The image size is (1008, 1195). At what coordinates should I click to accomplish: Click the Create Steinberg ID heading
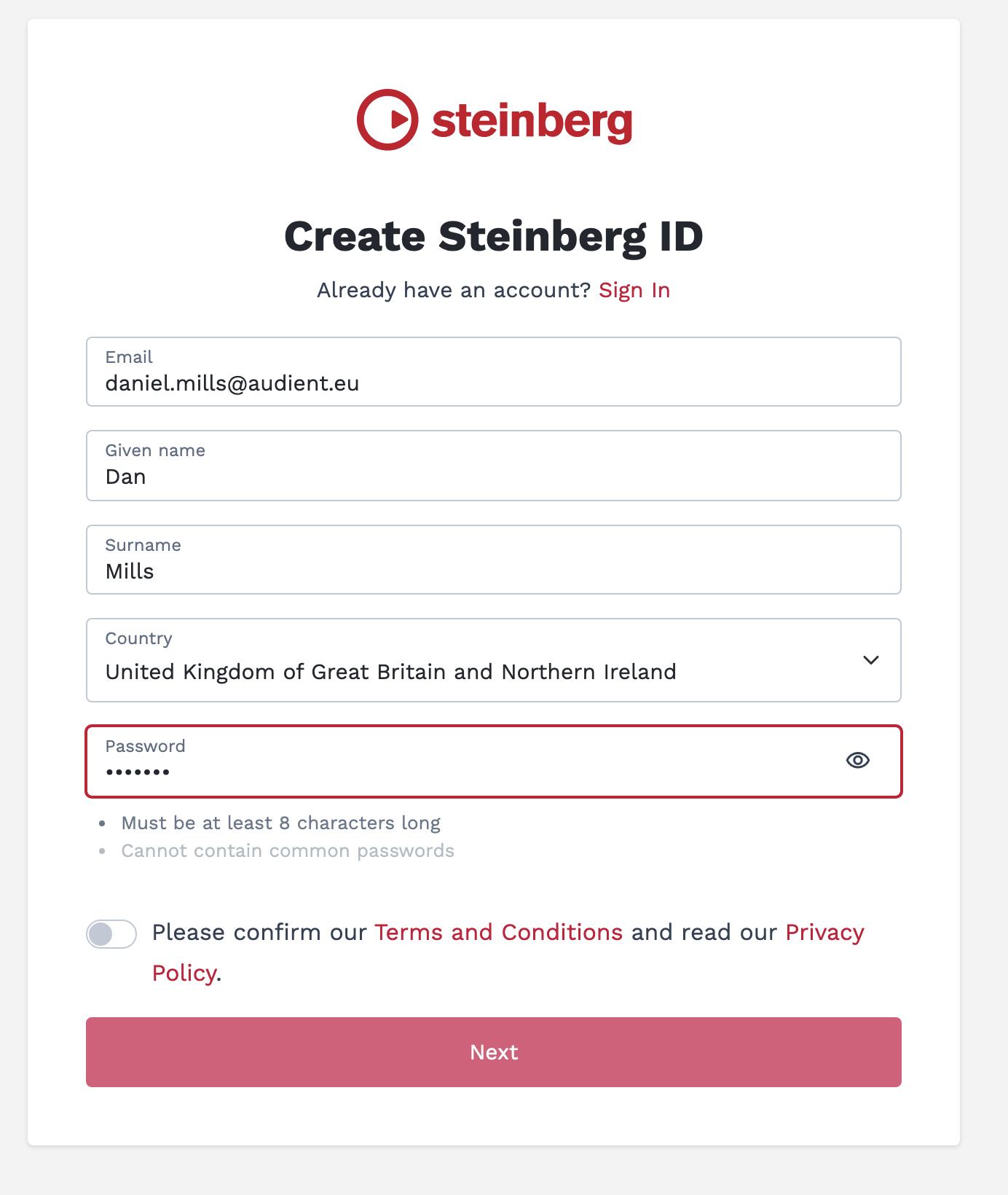pos(494,237)
